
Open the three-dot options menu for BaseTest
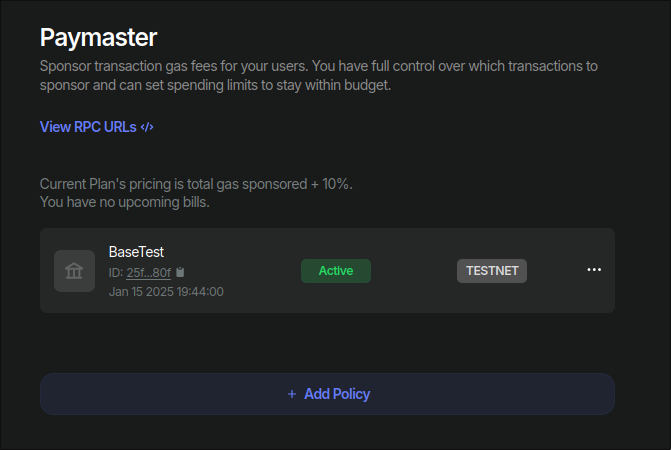coord(594,269)
